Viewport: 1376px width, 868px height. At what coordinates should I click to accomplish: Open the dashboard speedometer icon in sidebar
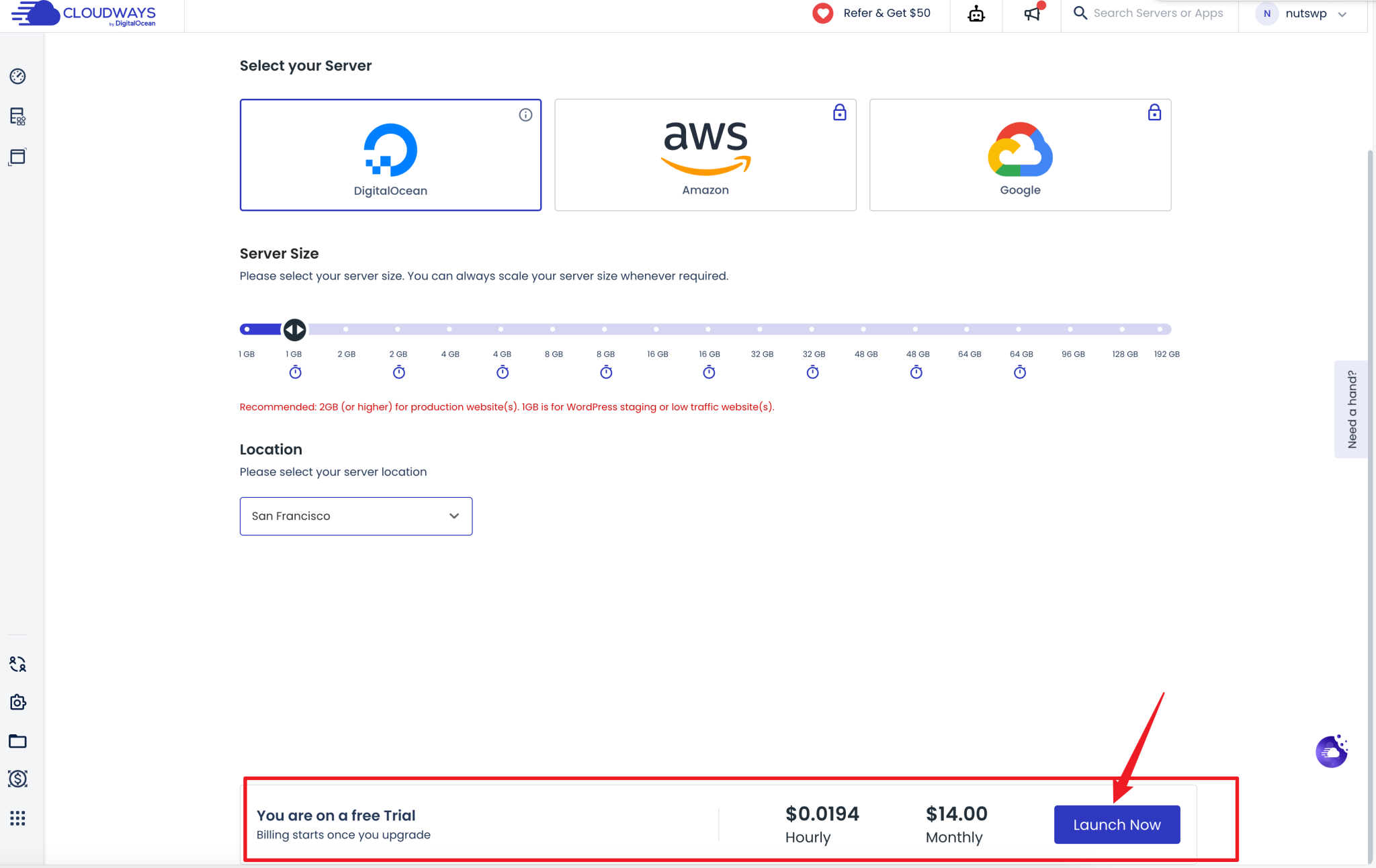coord(17,76)
